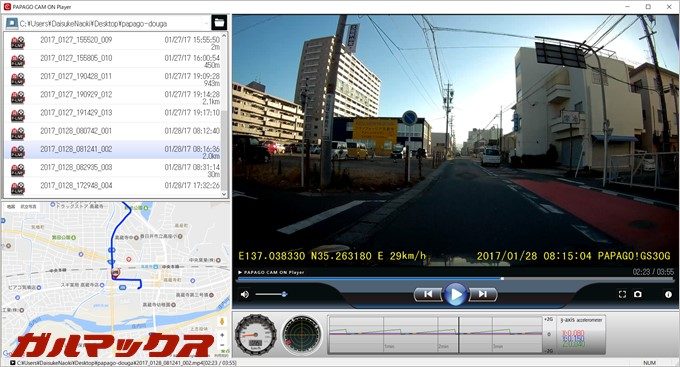Click the file list scrollbar thumb
Viewport: 680px width, 367px height.
(224, 150)
